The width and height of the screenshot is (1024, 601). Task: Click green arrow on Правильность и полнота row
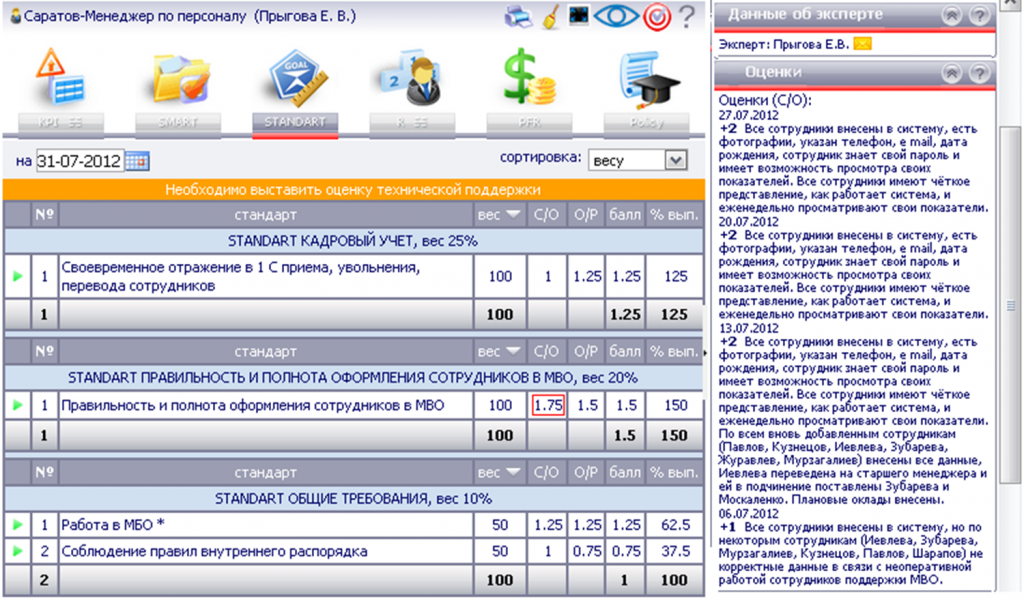coord(18,405)
